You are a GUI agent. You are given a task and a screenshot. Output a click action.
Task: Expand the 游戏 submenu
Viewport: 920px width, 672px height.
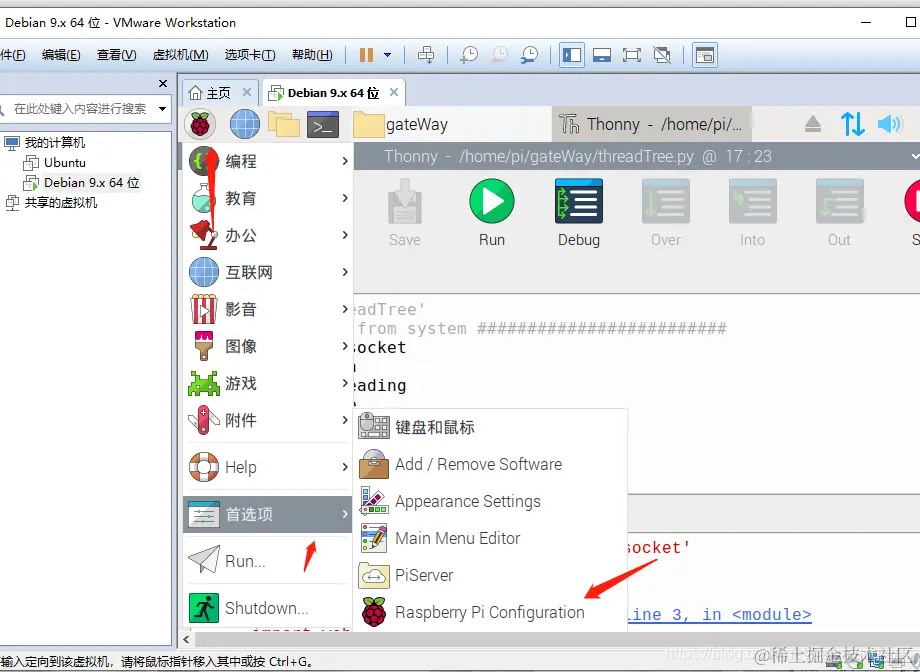(x=268, y=383)
